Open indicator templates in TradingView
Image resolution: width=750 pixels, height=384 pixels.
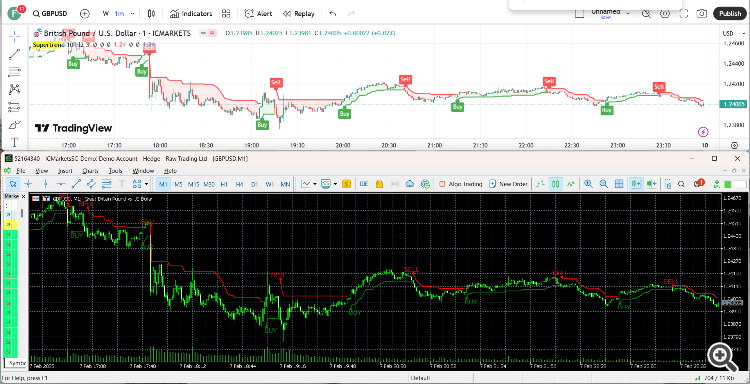(226, 13)
